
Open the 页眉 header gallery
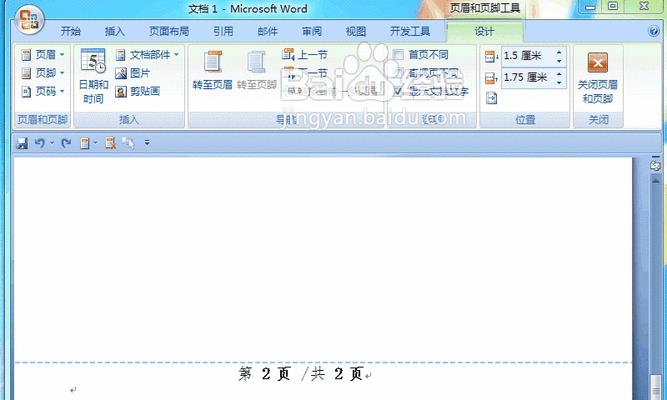pos(43,54)
